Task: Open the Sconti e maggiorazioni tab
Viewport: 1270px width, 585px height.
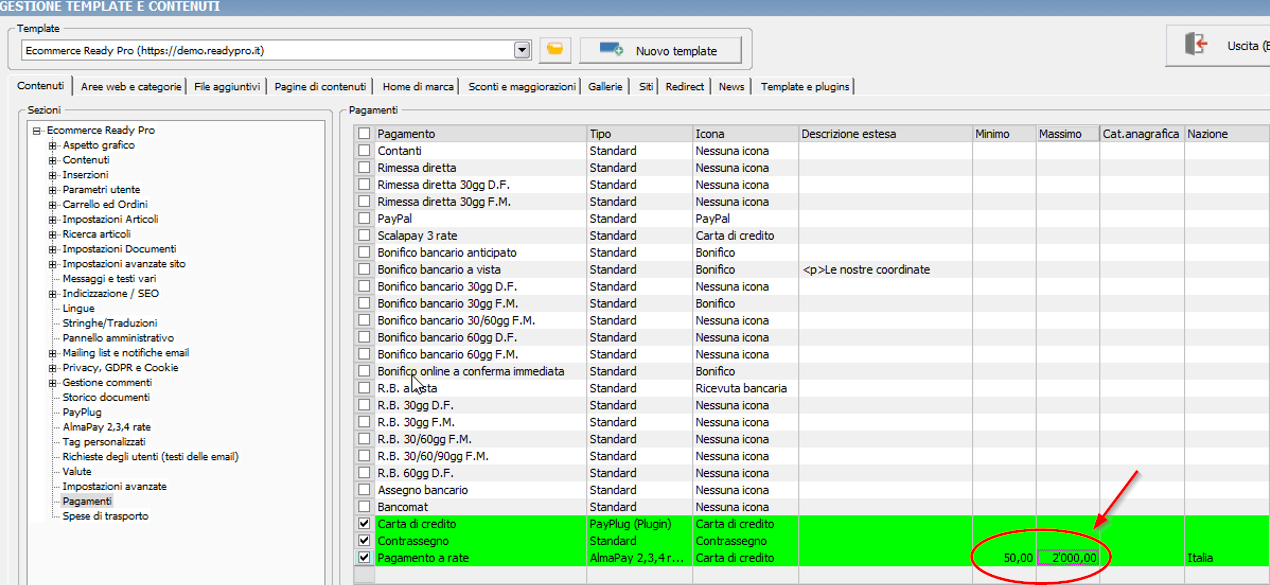Action: tap(522, 87)
